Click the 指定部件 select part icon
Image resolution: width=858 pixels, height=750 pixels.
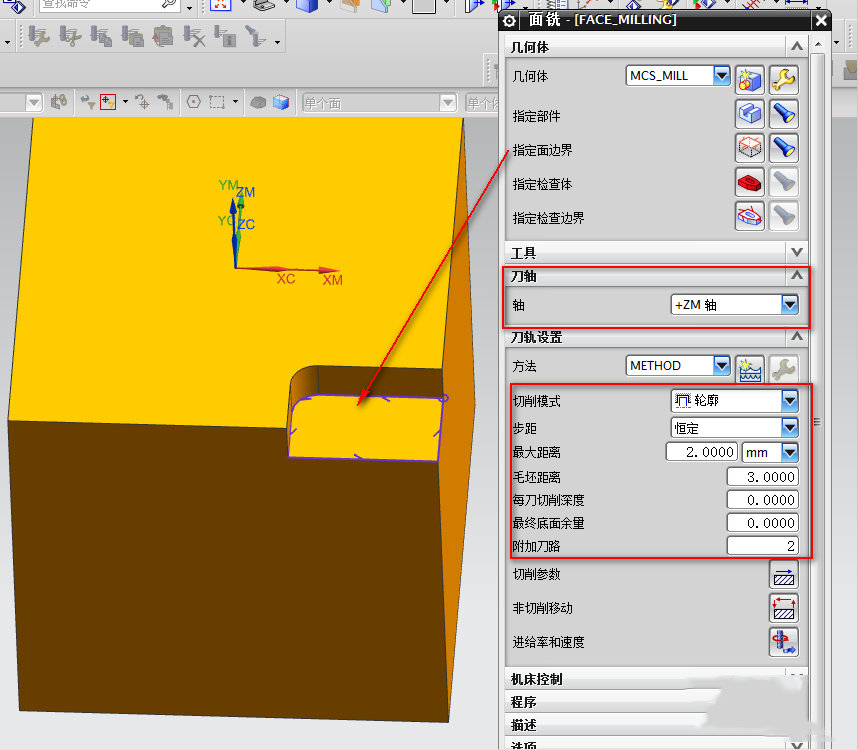pyautogui.click(x=750, y=114)
